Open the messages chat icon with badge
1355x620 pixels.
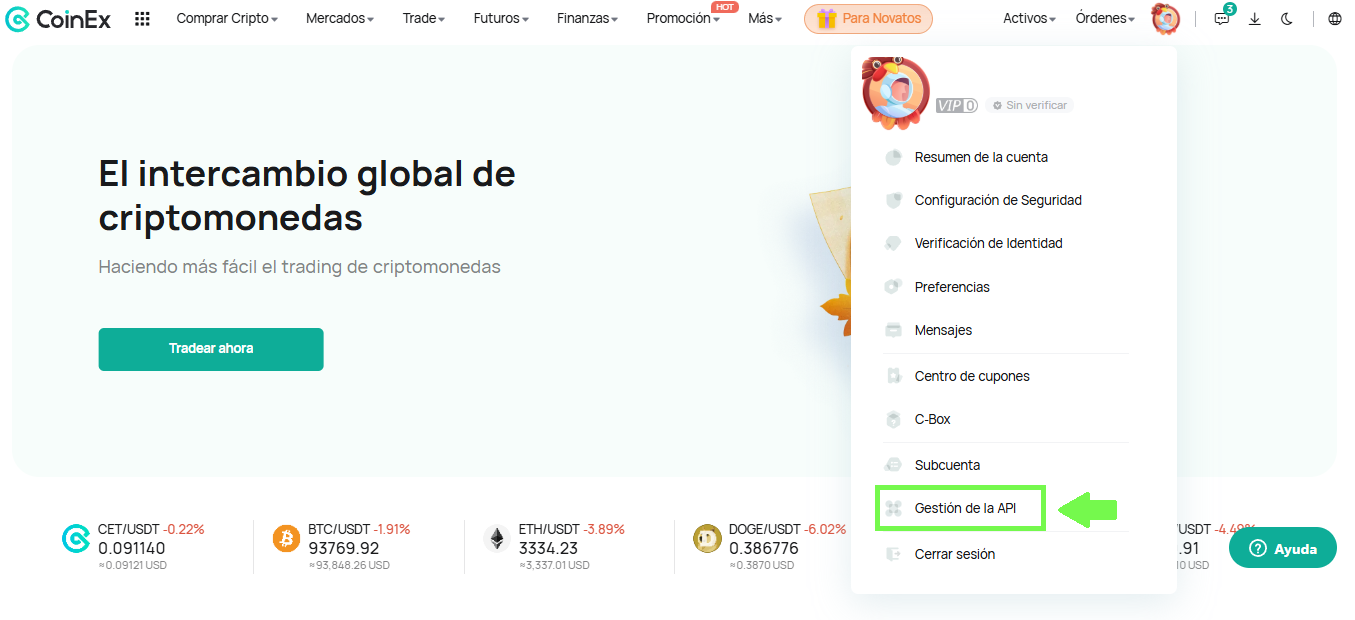coord(1222,18)
